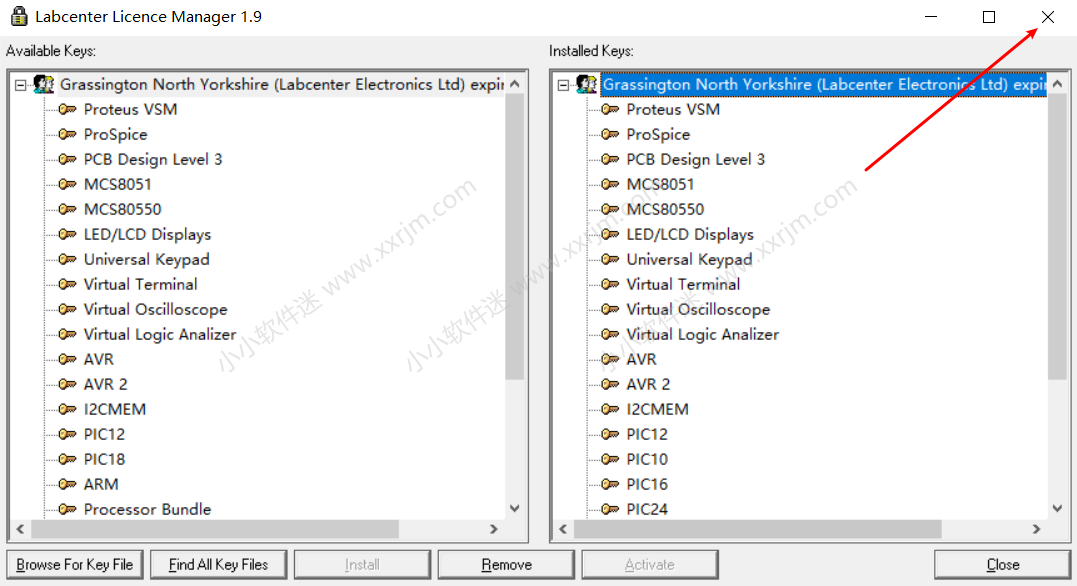The image size is (1077, 586).
Task: Click key icon beside Virtual Oscilloscope in Available Keys
Action: [67, 309]
